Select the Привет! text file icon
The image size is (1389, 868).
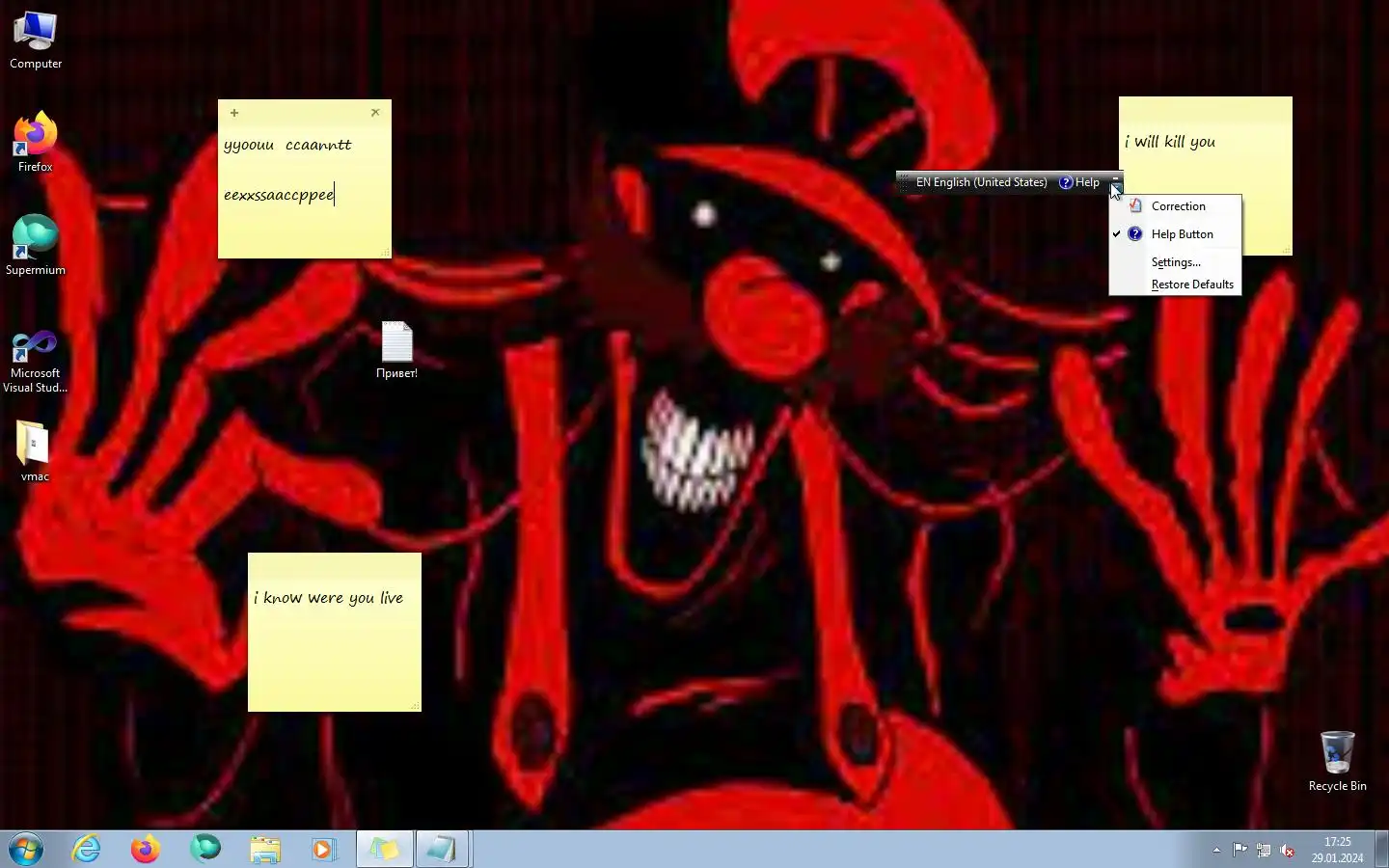[x=396, y=349]
